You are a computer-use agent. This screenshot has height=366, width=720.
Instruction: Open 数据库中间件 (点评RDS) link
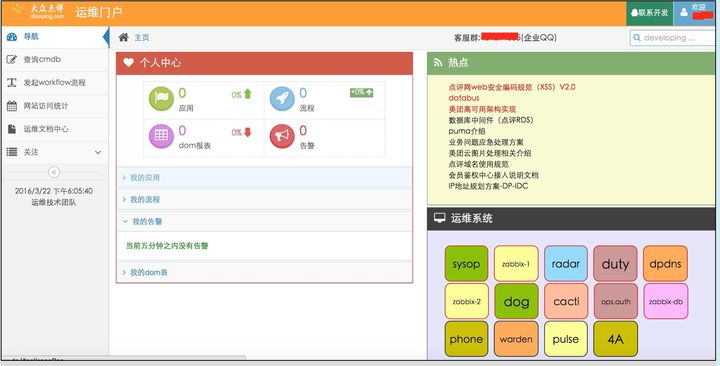[491, 120]
